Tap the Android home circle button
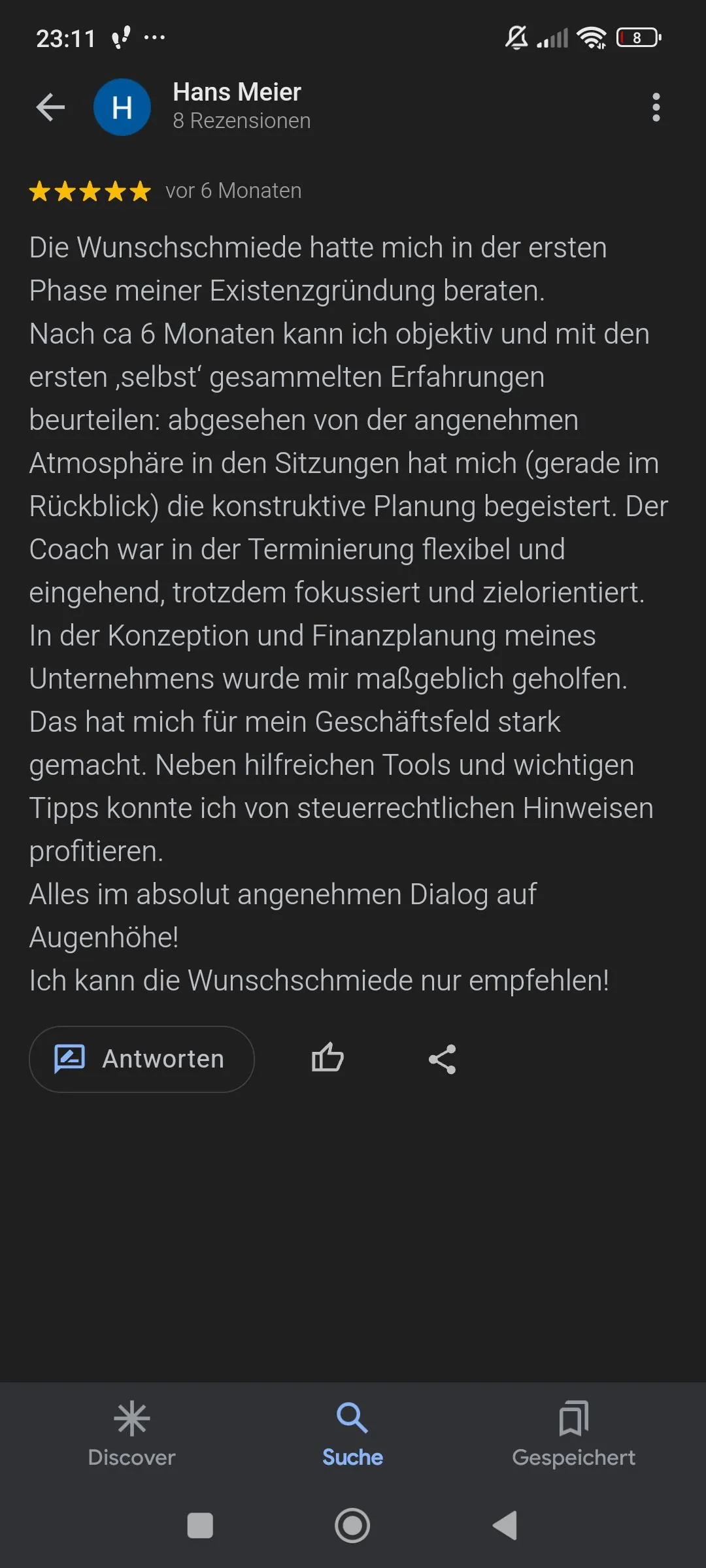The height and width of the screenshot is (1568, 706). pyautogui.click(x=352, y=1526)
